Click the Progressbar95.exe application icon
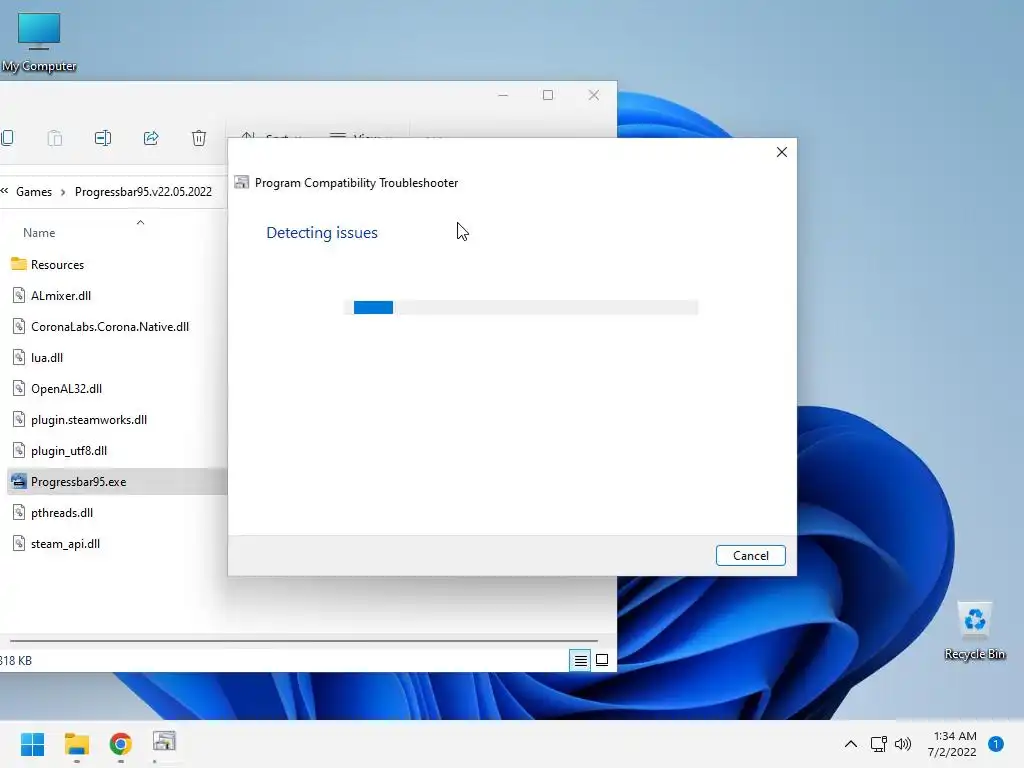Viewport: 1024px width, 768px height. click(19, 481)
